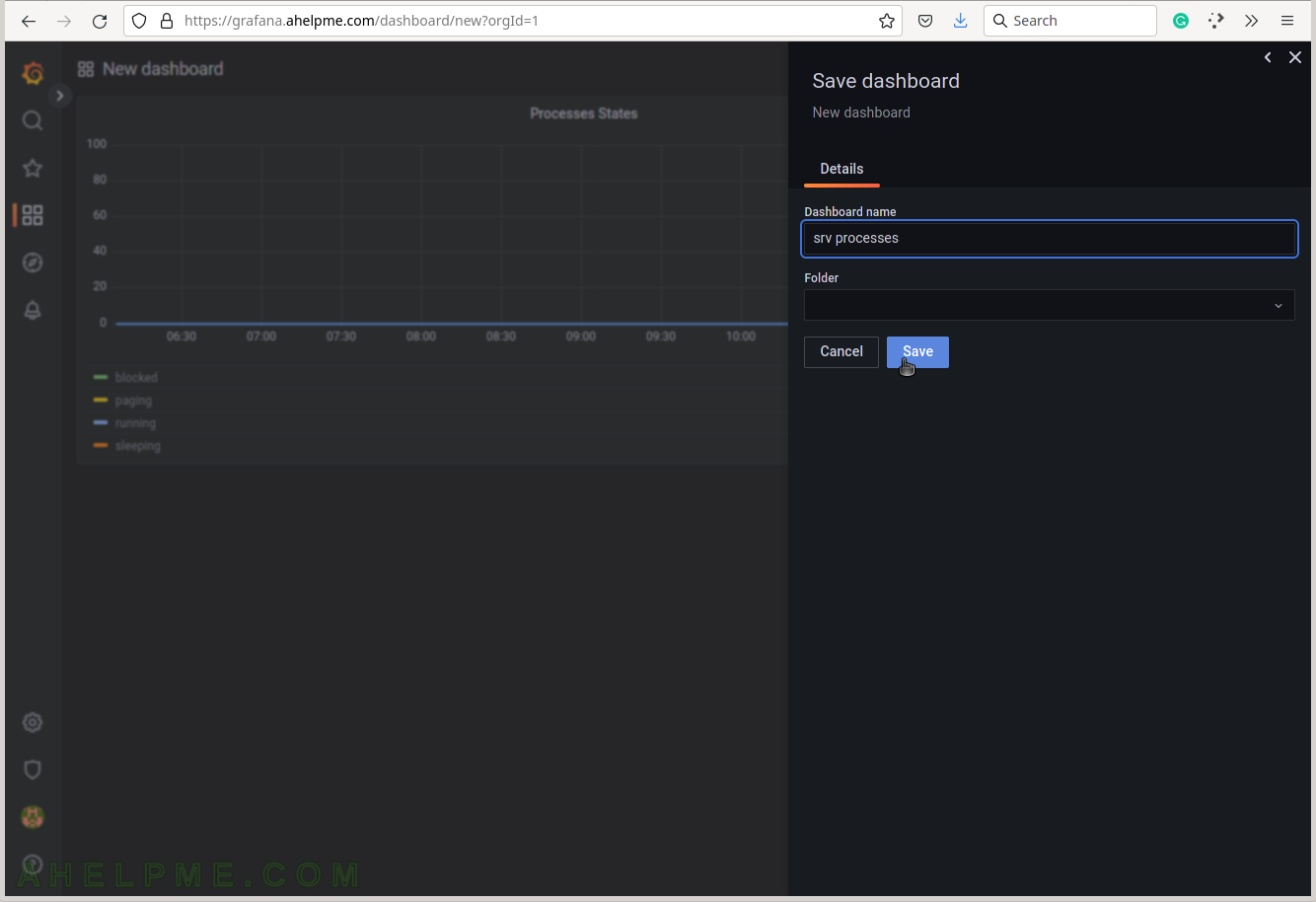Viewport: 1316px width, 902px height.
Task: Open the user profile avatar
Action: coord(33,817)
